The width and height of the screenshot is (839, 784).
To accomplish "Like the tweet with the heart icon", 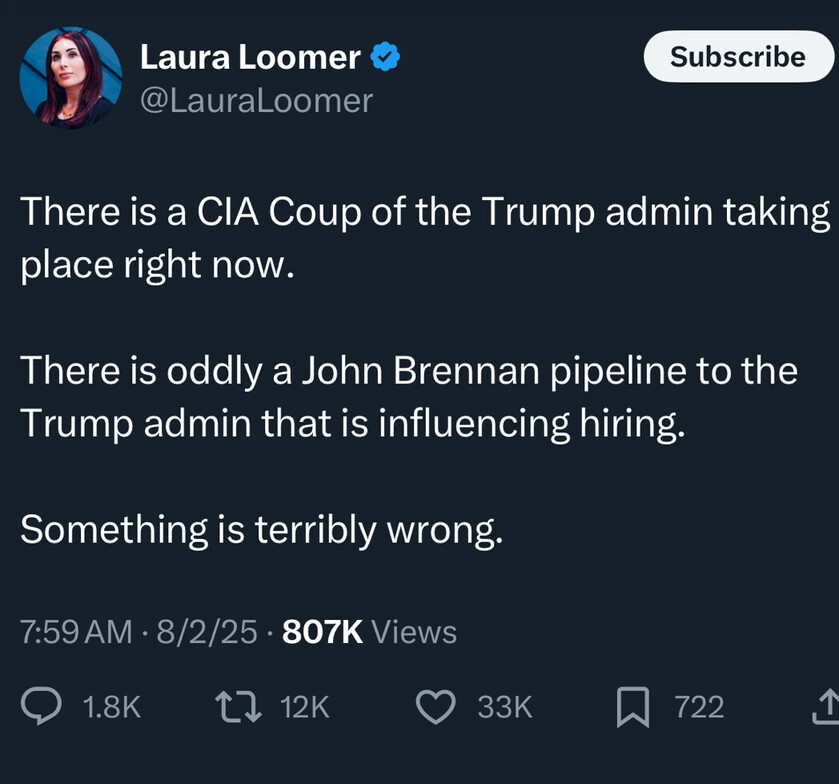I will point(435,707).
